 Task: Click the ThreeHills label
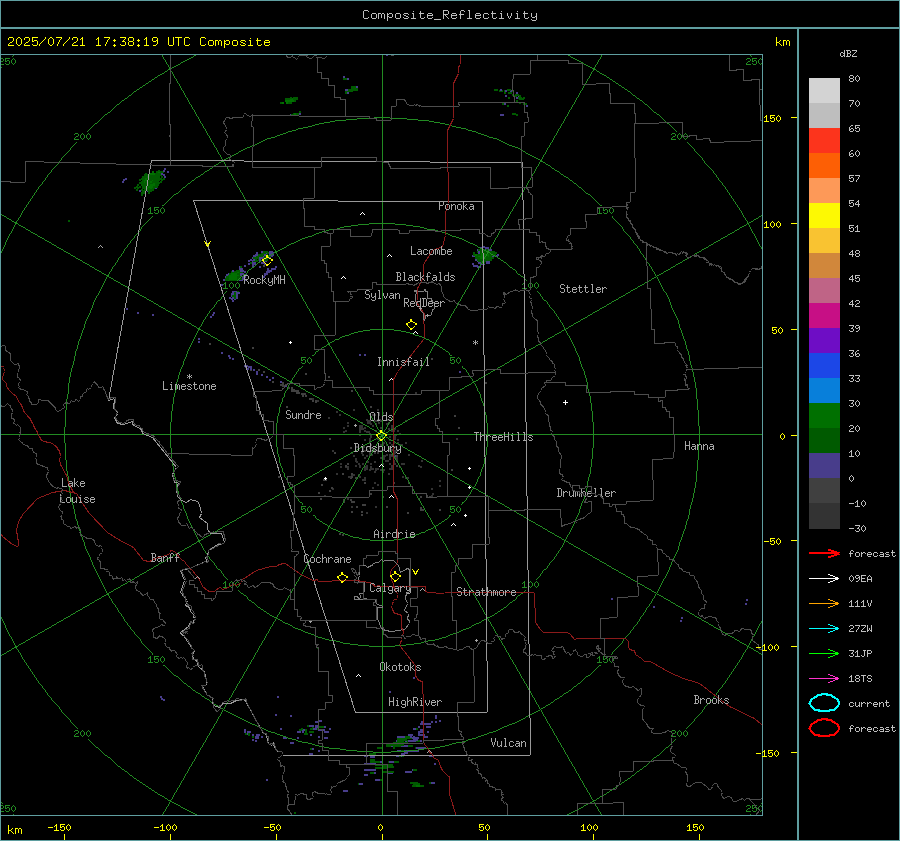tap(503, 437)
